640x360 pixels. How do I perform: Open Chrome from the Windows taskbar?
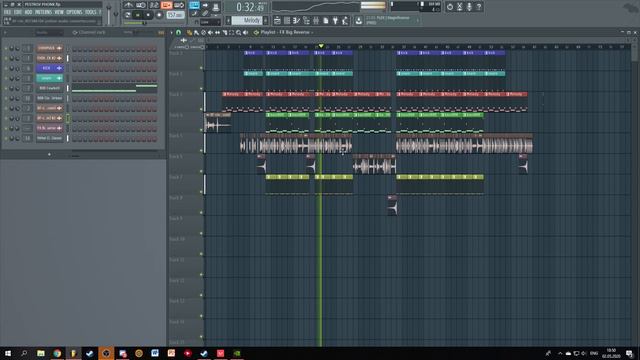57,353
